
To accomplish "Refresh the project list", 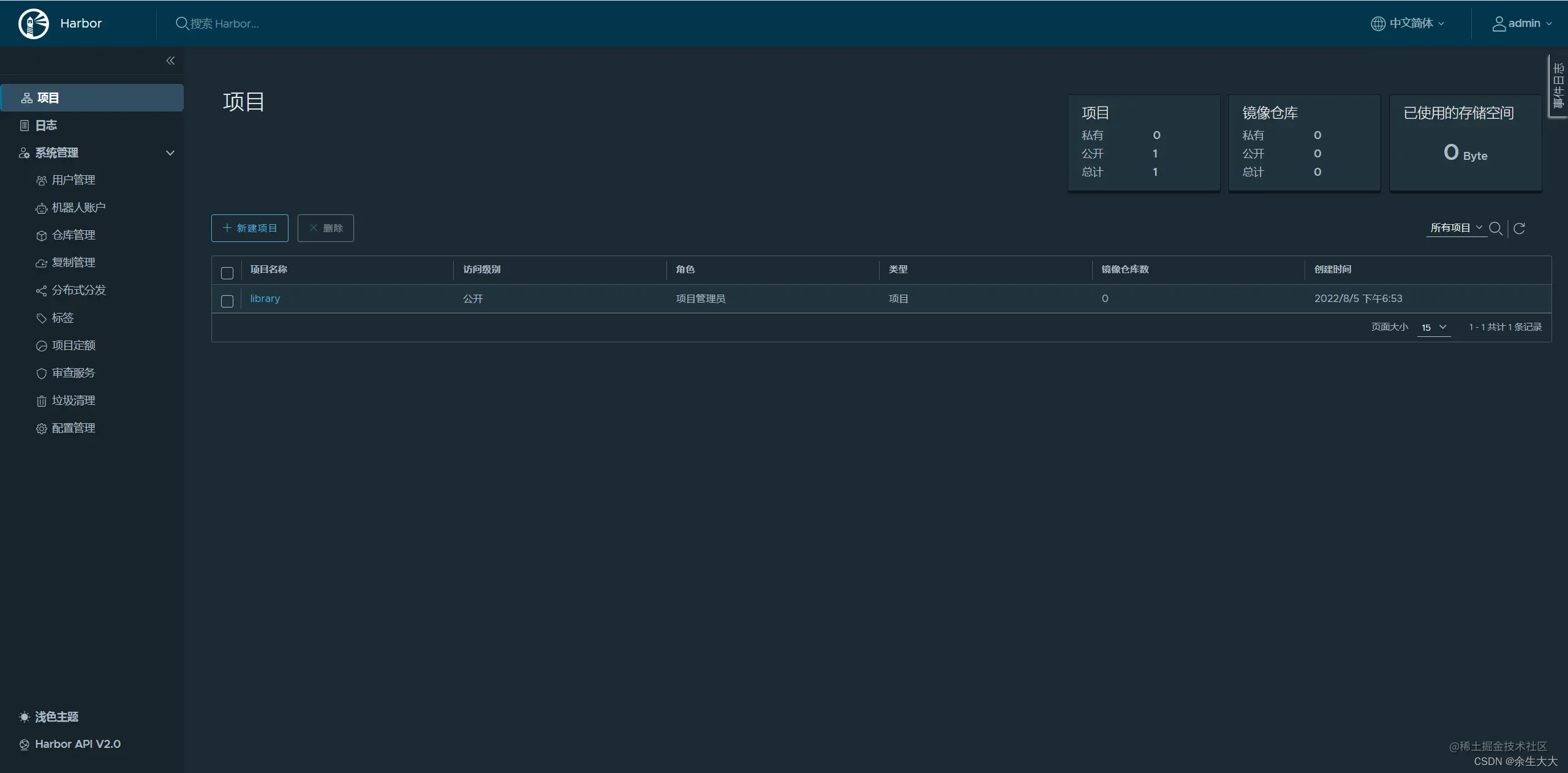I will pos(1519,228).
